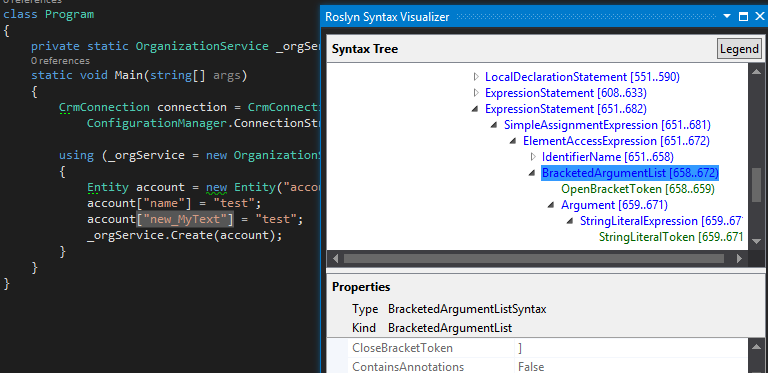Select ContainsAnnotations property row
This screenshot has height=373, width=768.
tap(537, 367)
